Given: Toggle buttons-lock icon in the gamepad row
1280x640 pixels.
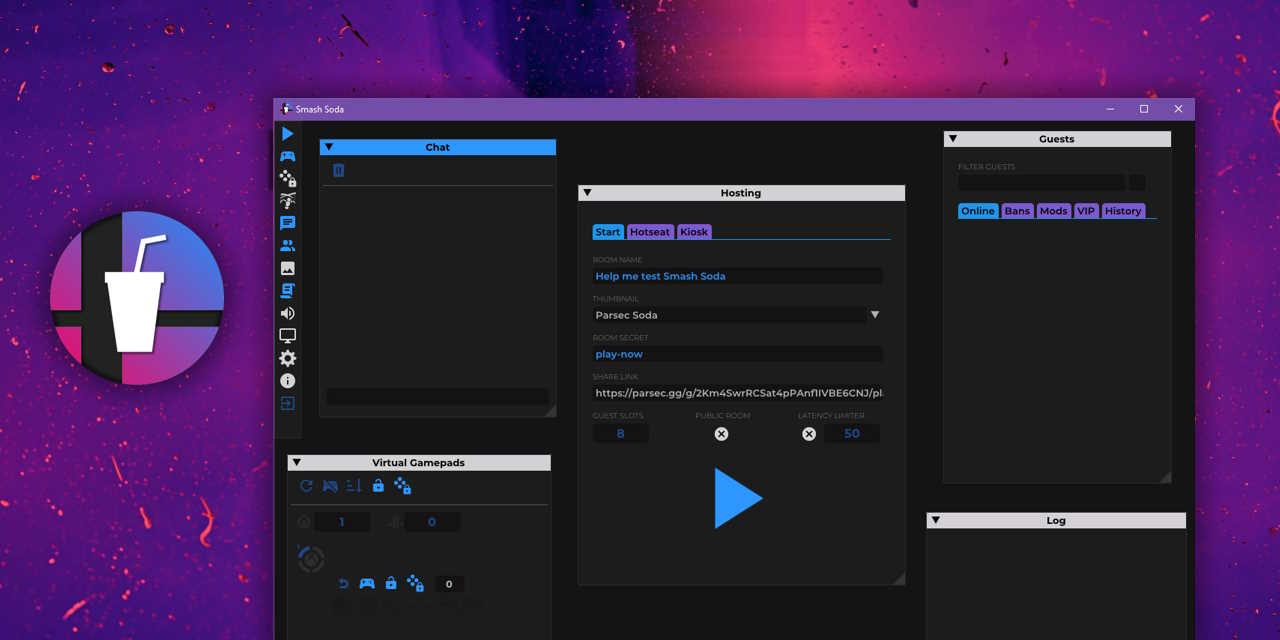Looking at the screenshot, I should point(415,584).
